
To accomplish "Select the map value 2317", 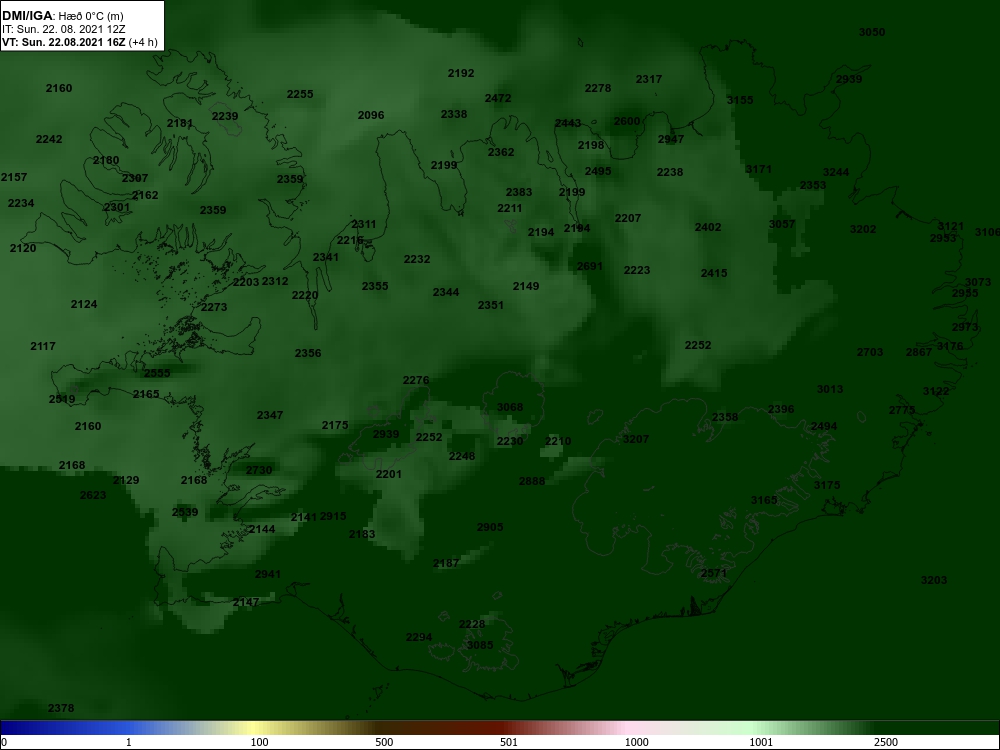I will click(x=649, y=79).
